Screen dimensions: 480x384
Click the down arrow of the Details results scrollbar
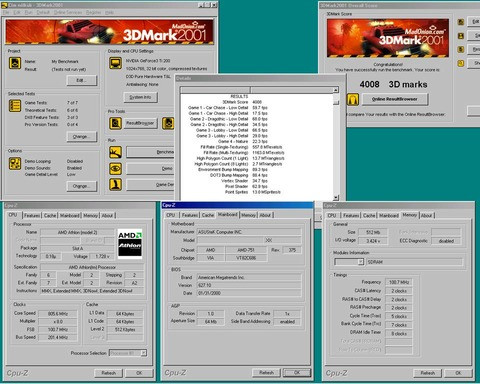336,197
